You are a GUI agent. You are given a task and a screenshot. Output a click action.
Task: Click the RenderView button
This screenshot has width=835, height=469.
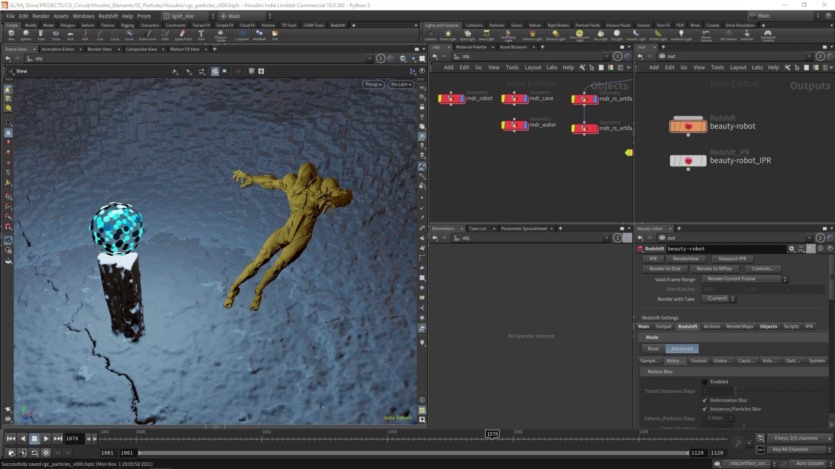685,259
